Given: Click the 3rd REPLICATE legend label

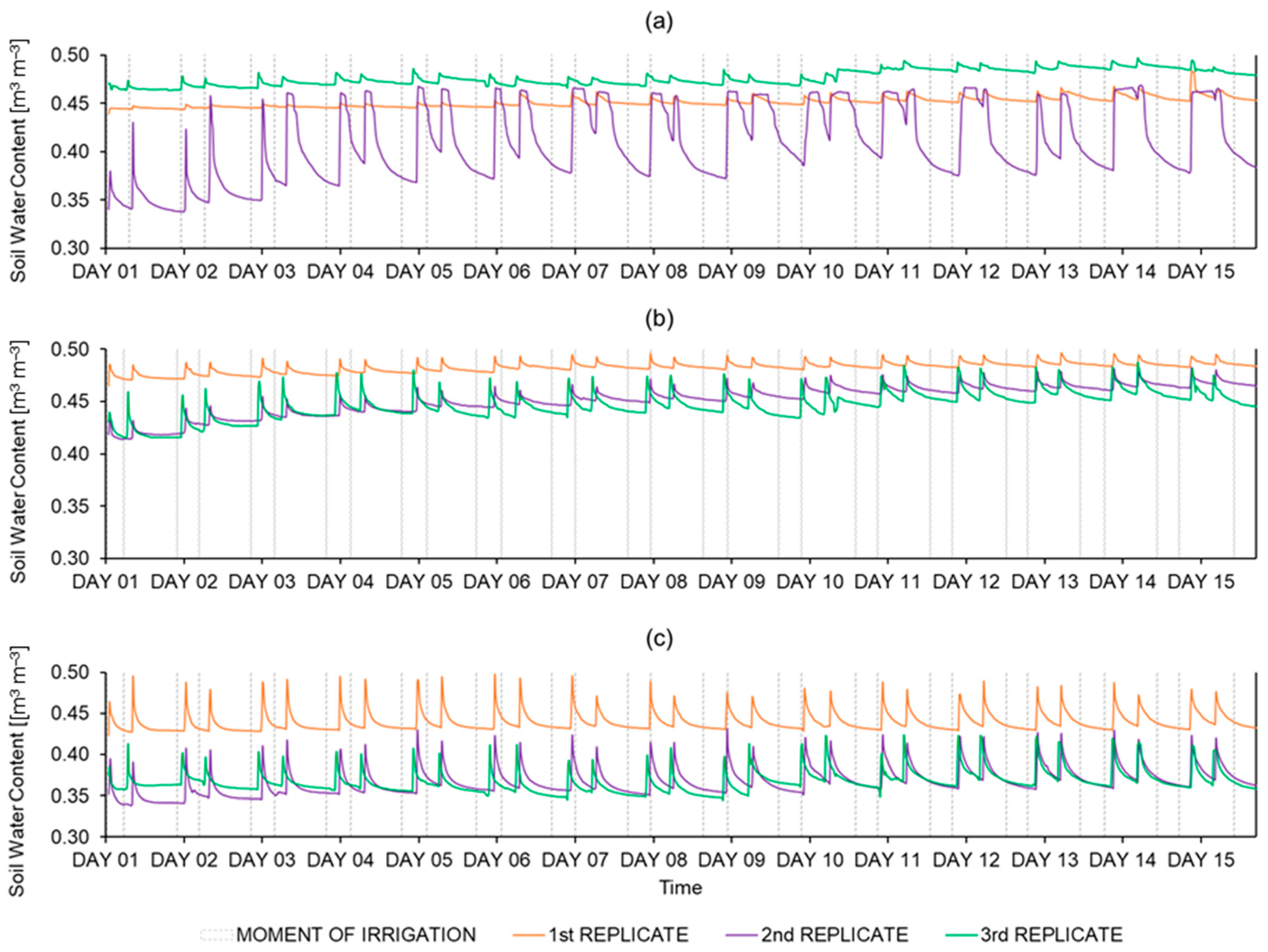Looking at the screenshot, I should tap(1051, 934).
